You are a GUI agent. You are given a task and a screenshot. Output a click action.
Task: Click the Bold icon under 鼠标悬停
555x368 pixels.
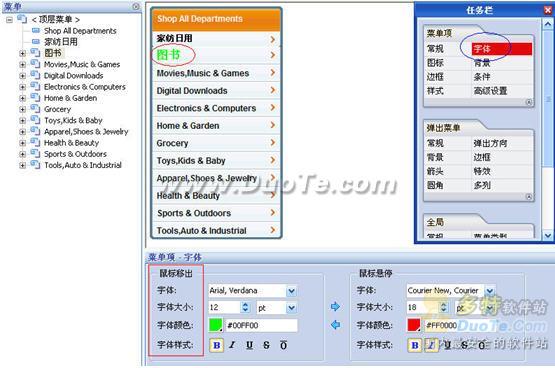click(x=415, y=345)
